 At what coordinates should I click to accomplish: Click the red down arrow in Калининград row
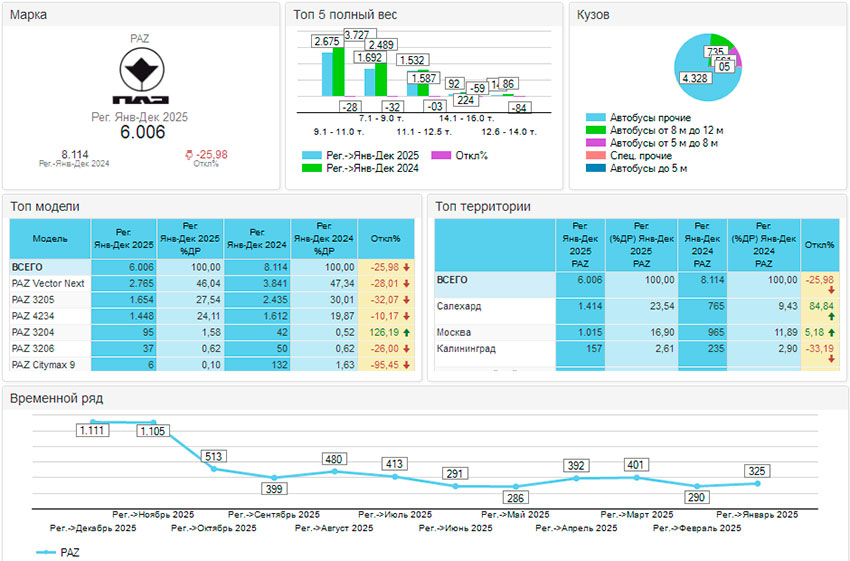click(x=830, y=360)
